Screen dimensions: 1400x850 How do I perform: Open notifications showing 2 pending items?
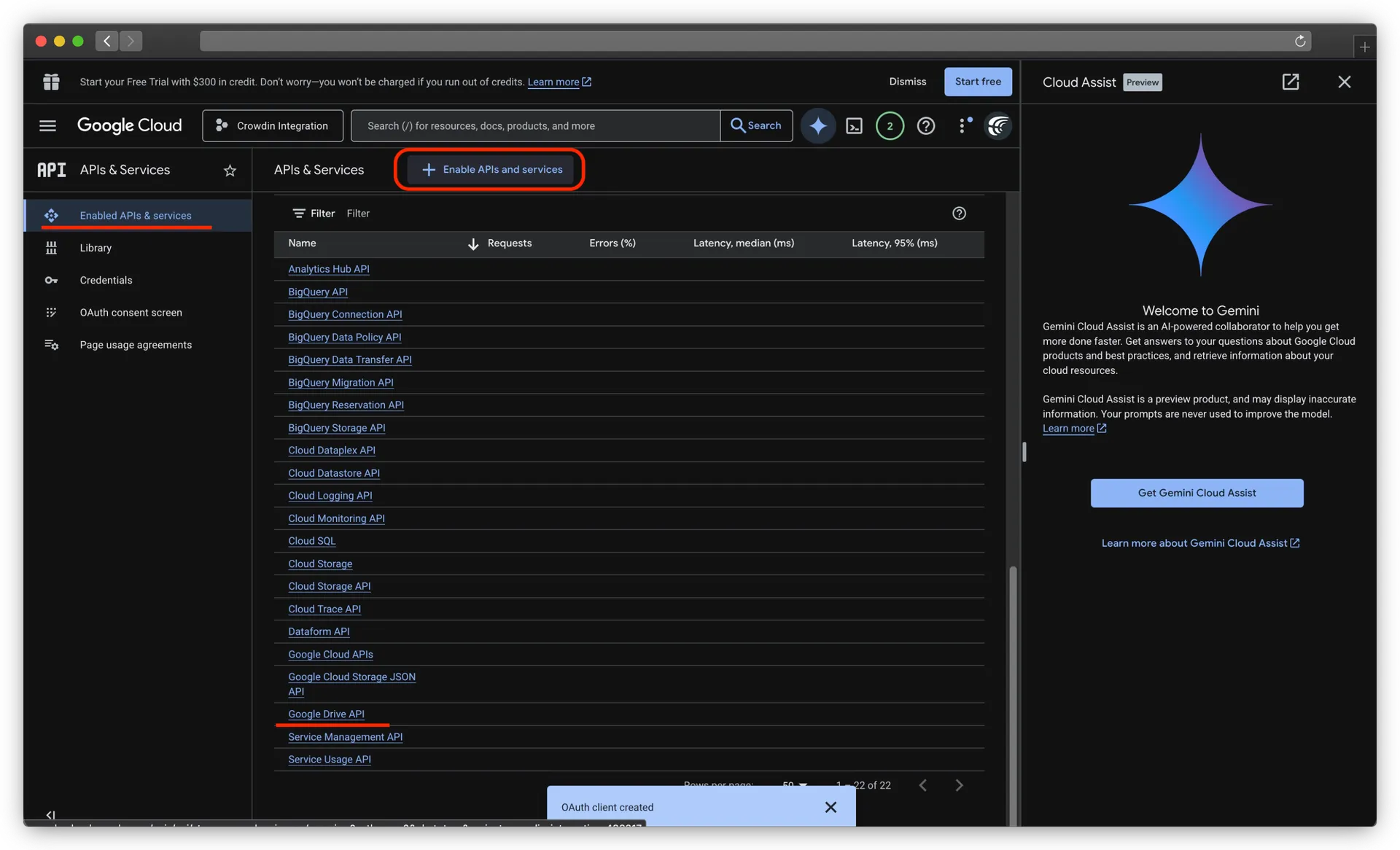pyautogui.click(x=890, y=125)
